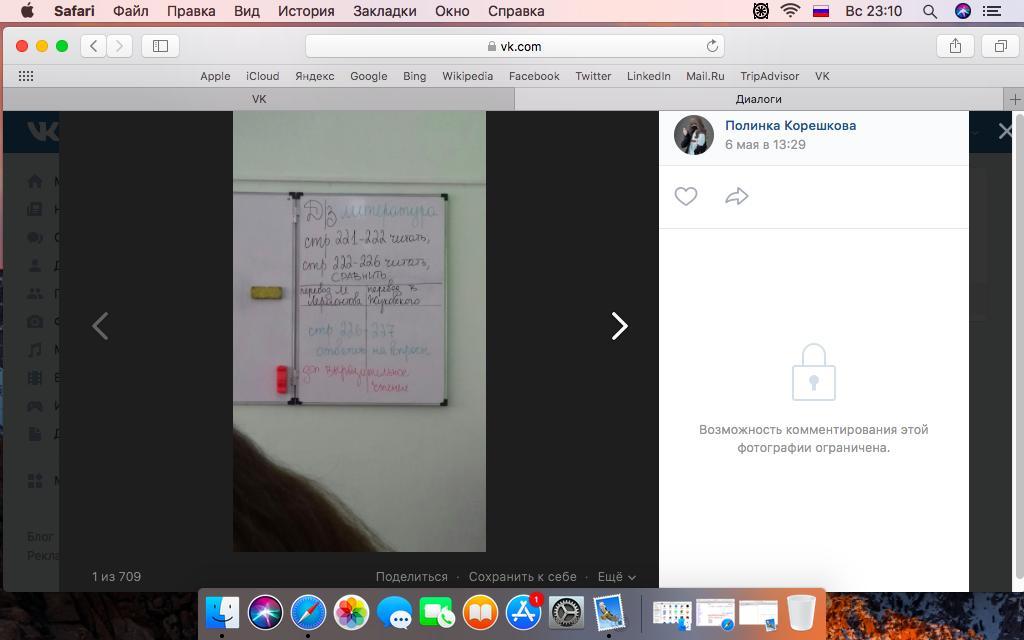Viewport: 1024px width, 640px height.
Task: Open the История menu
Action: click(x=306, y=11)
